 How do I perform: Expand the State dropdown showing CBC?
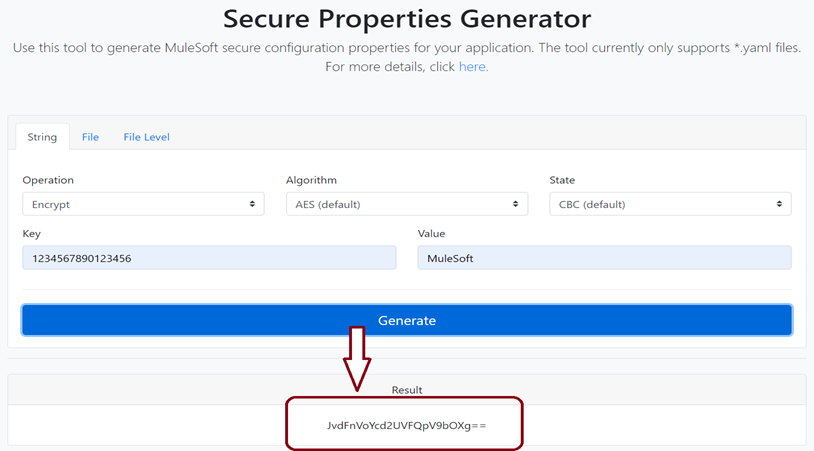tap(669, 204)
